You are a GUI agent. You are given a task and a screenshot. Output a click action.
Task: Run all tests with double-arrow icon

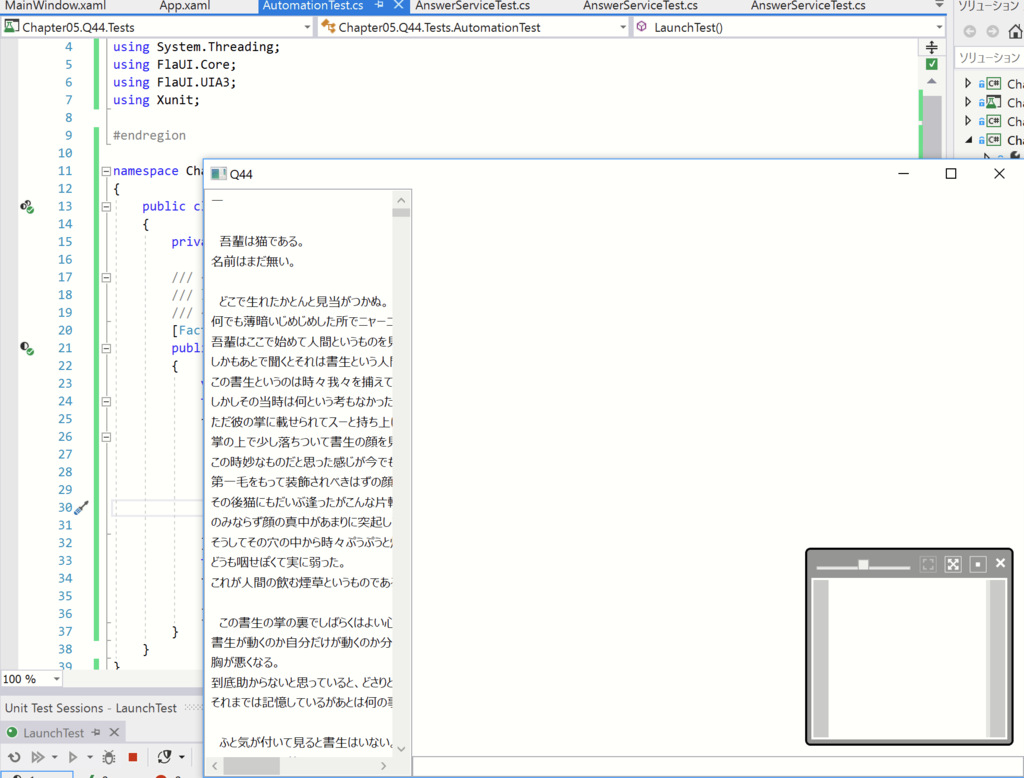[x=38, y=757]
